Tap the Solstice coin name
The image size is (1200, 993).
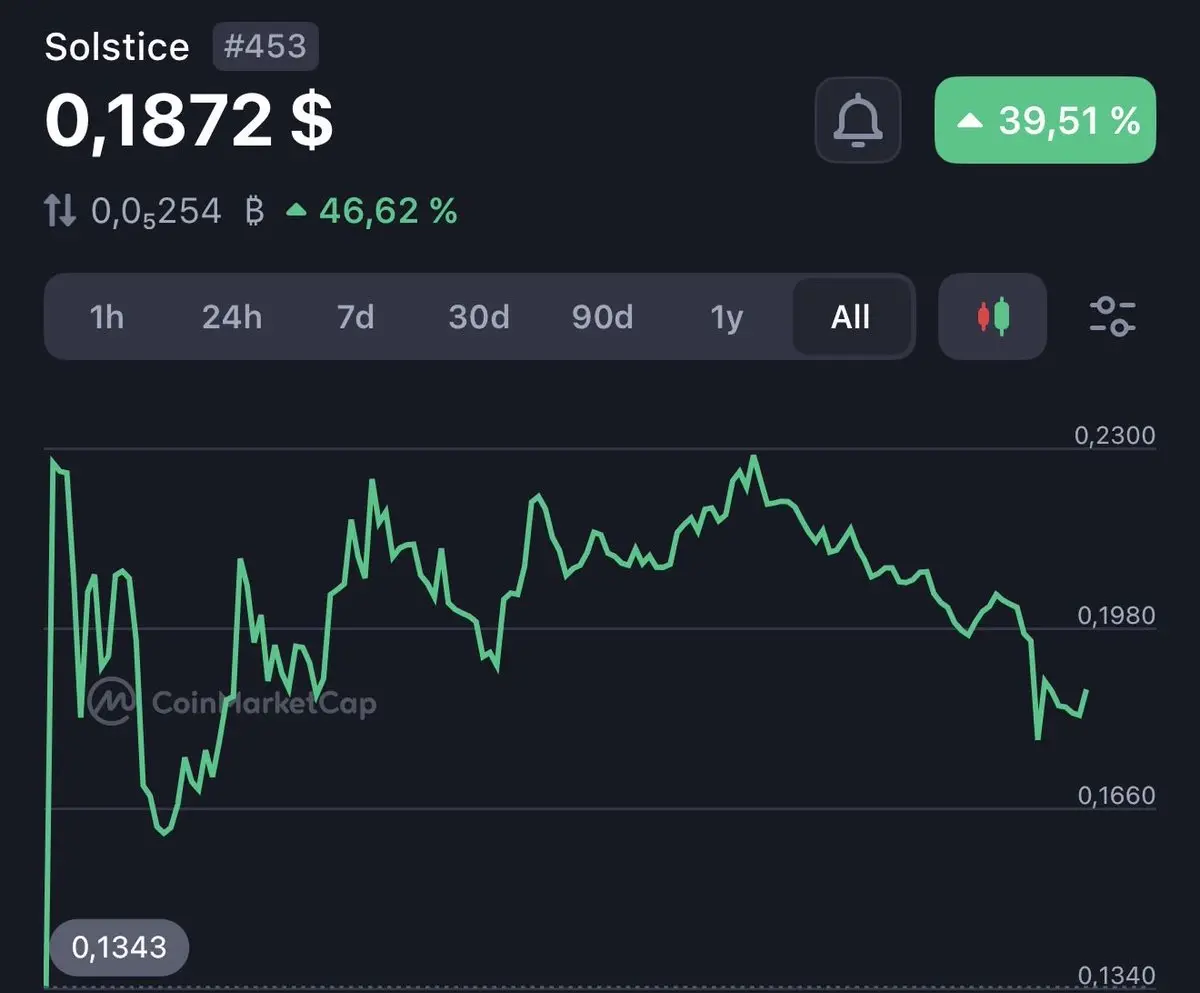pos(117,47)
